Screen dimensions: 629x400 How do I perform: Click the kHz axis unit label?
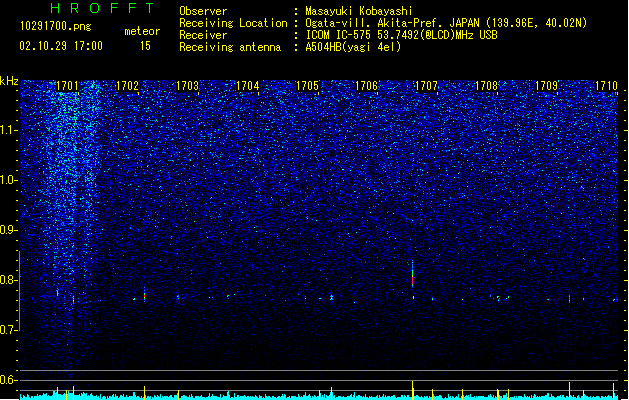pyautogui.click(x=9, y=81)
